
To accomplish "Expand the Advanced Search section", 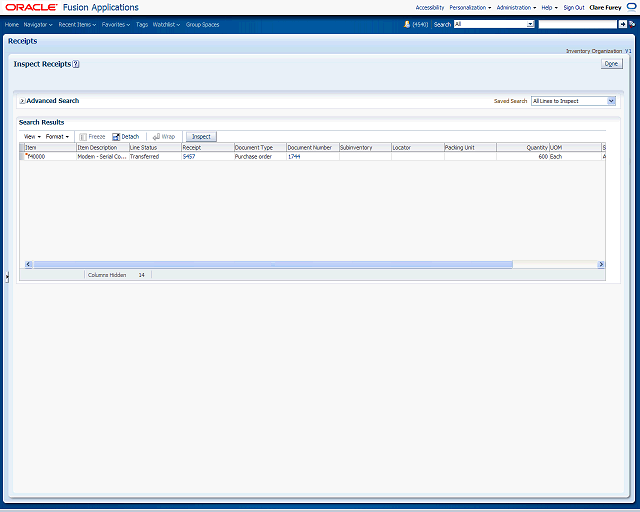I will coord(22,101).
